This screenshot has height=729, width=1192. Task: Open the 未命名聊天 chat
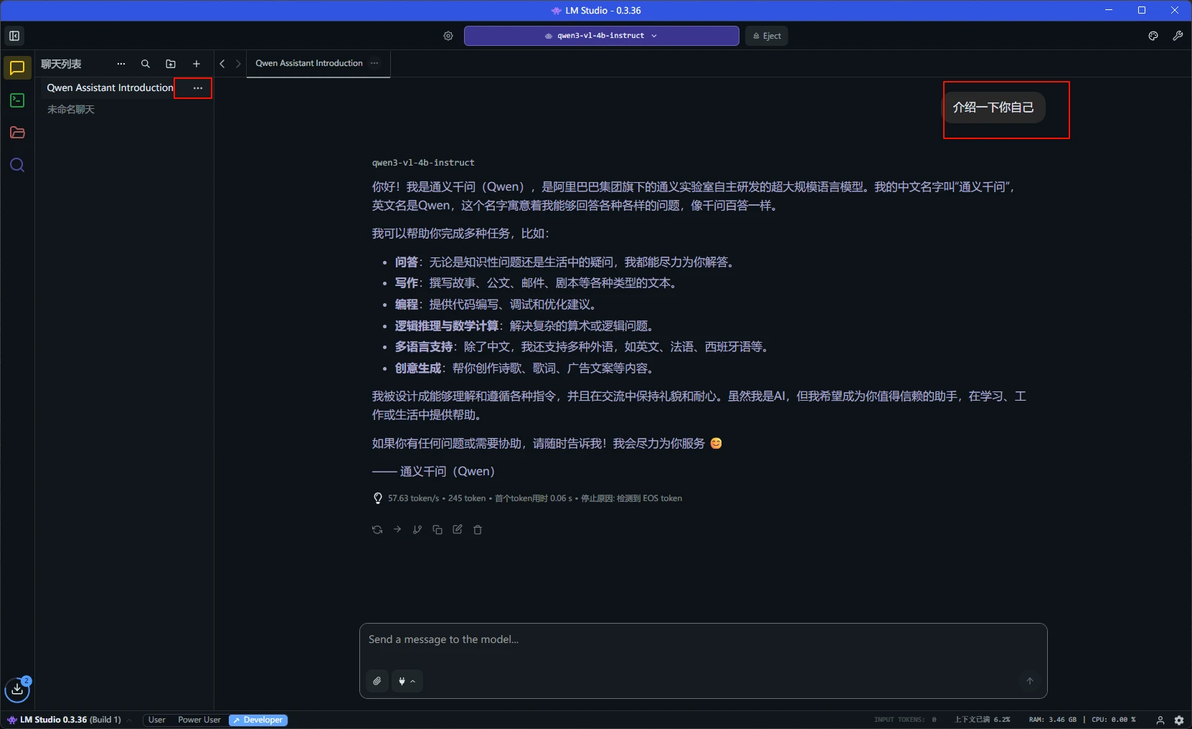[x=71, y=109]
